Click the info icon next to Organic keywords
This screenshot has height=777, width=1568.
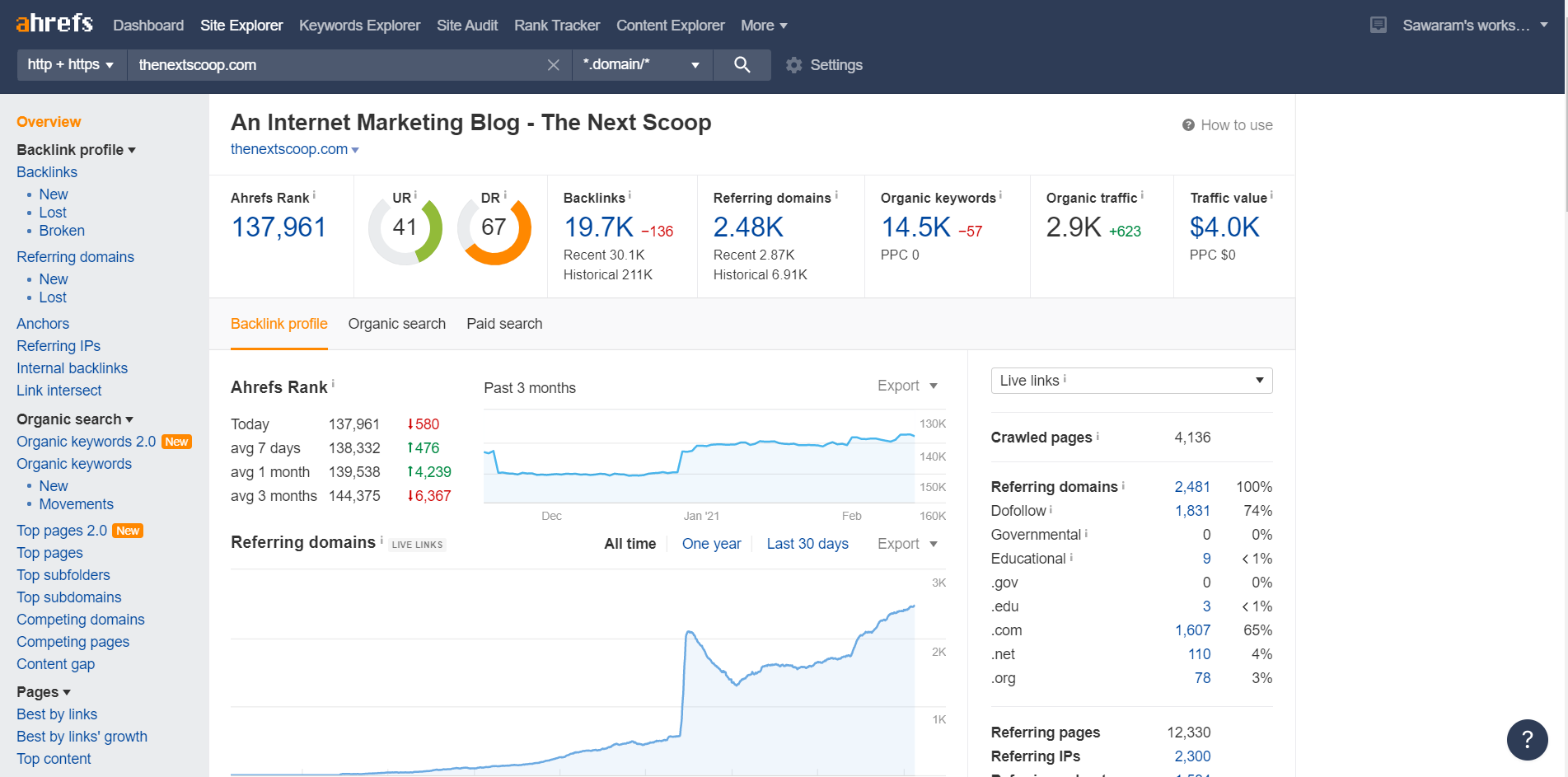(x=1000, y=195)
